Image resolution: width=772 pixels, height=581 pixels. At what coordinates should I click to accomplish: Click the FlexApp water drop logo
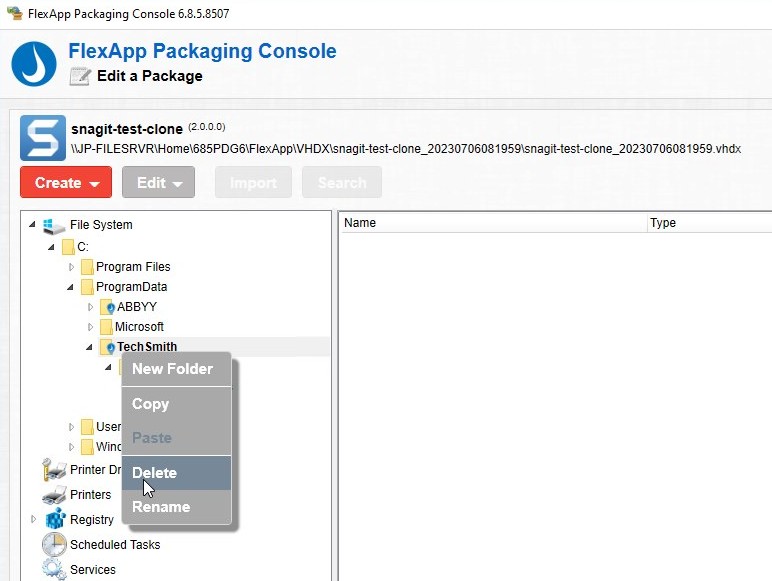point(34,64)
